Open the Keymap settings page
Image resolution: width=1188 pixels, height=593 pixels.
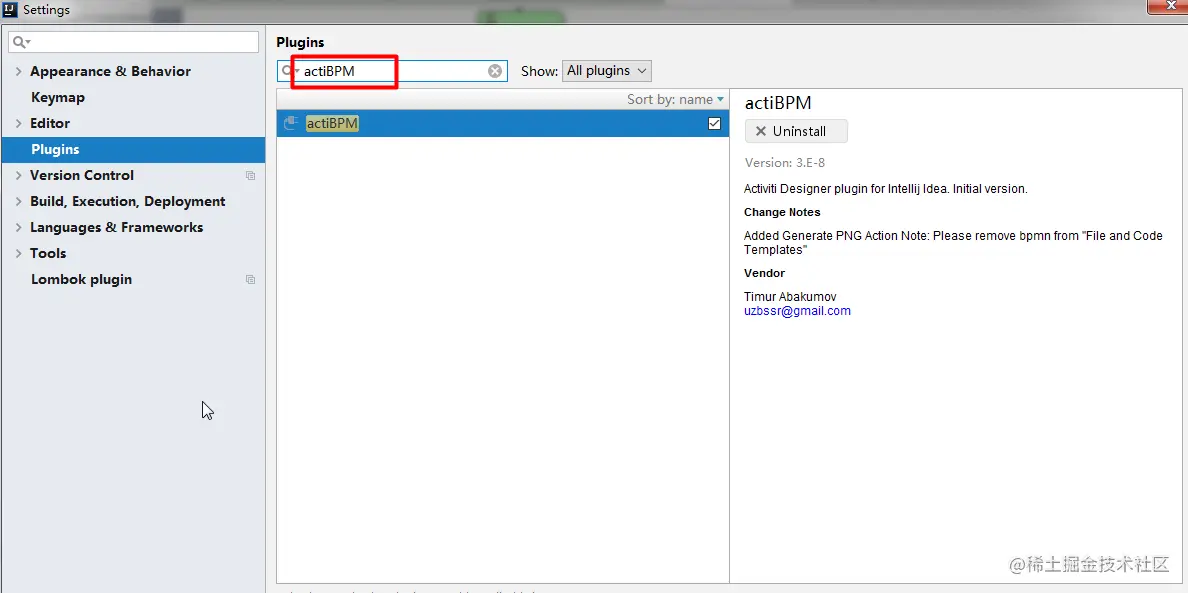58,98
